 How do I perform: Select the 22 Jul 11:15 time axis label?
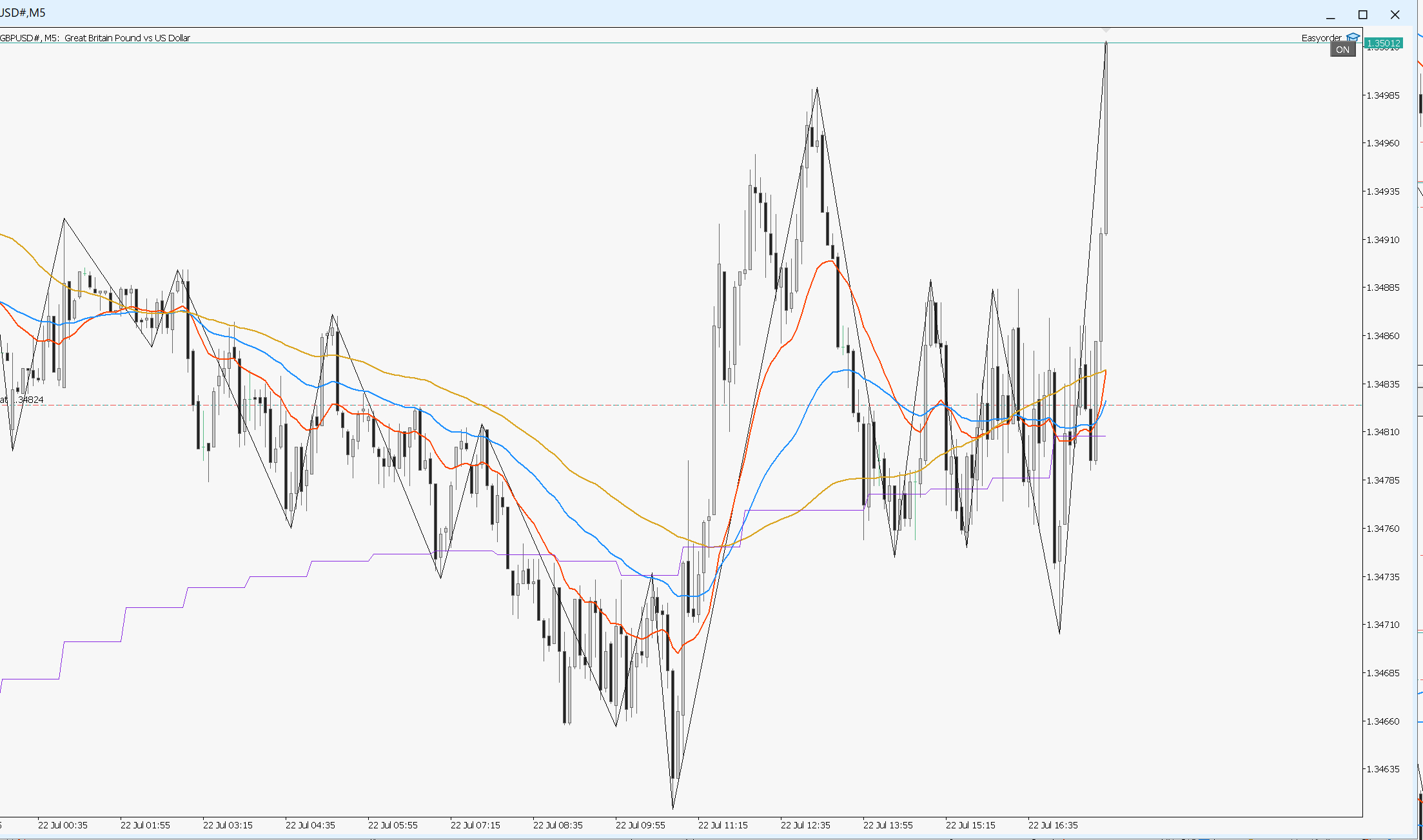tap(722, 825)
